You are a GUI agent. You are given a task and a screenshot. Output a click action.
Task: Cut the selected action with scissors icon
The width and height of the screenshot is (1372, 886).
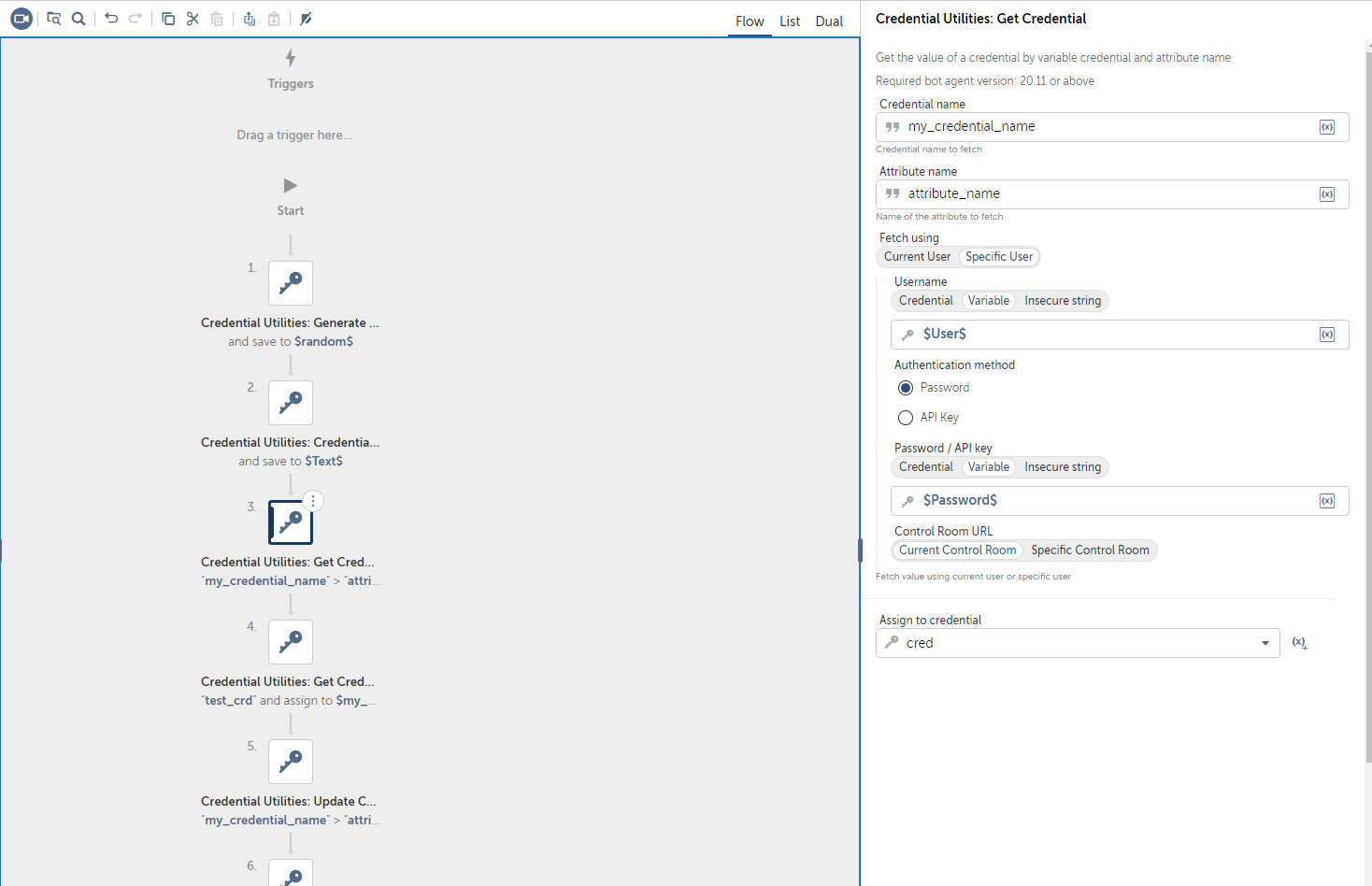pos(193,19)
